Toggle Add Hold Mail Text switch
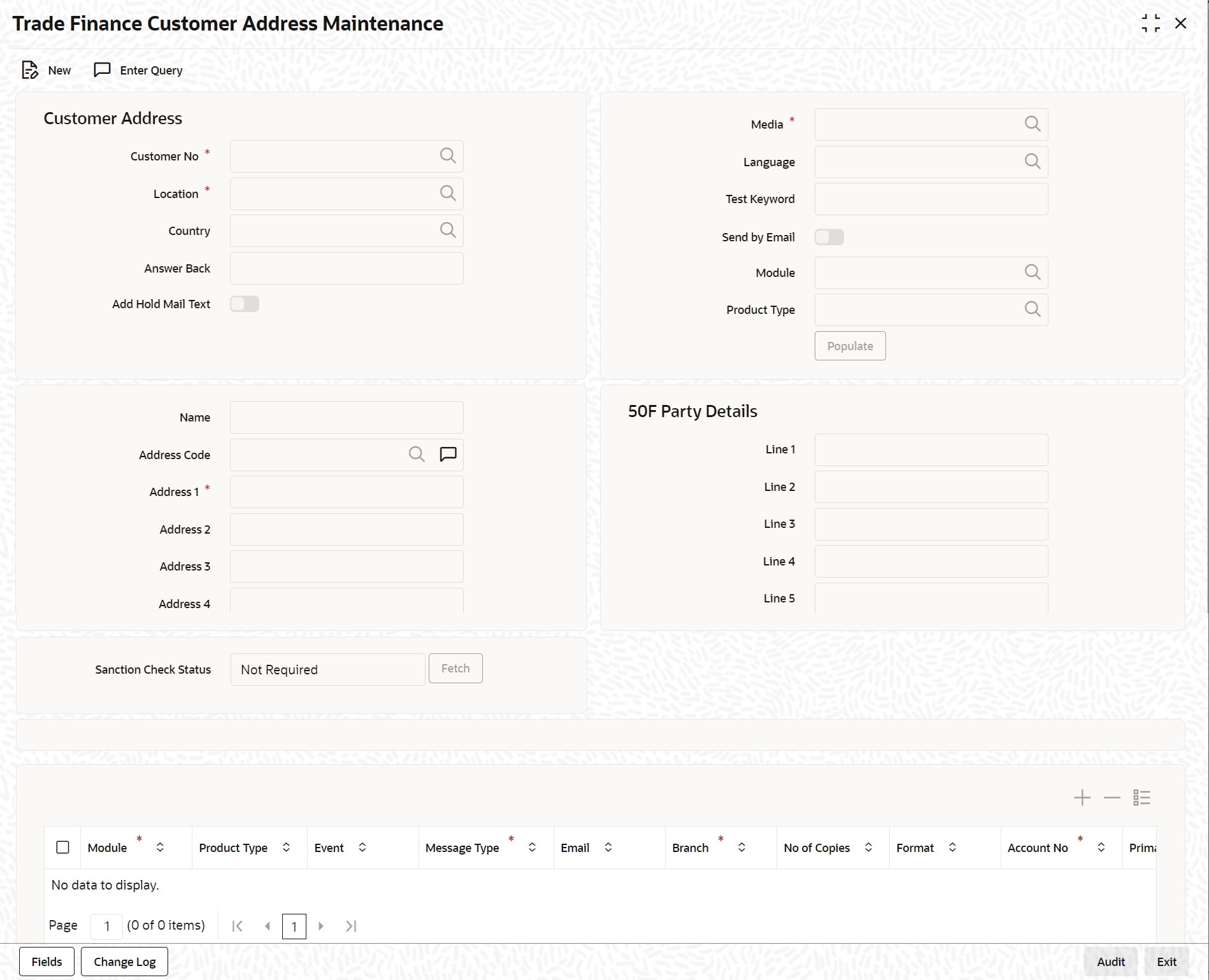 click(245, 304)
